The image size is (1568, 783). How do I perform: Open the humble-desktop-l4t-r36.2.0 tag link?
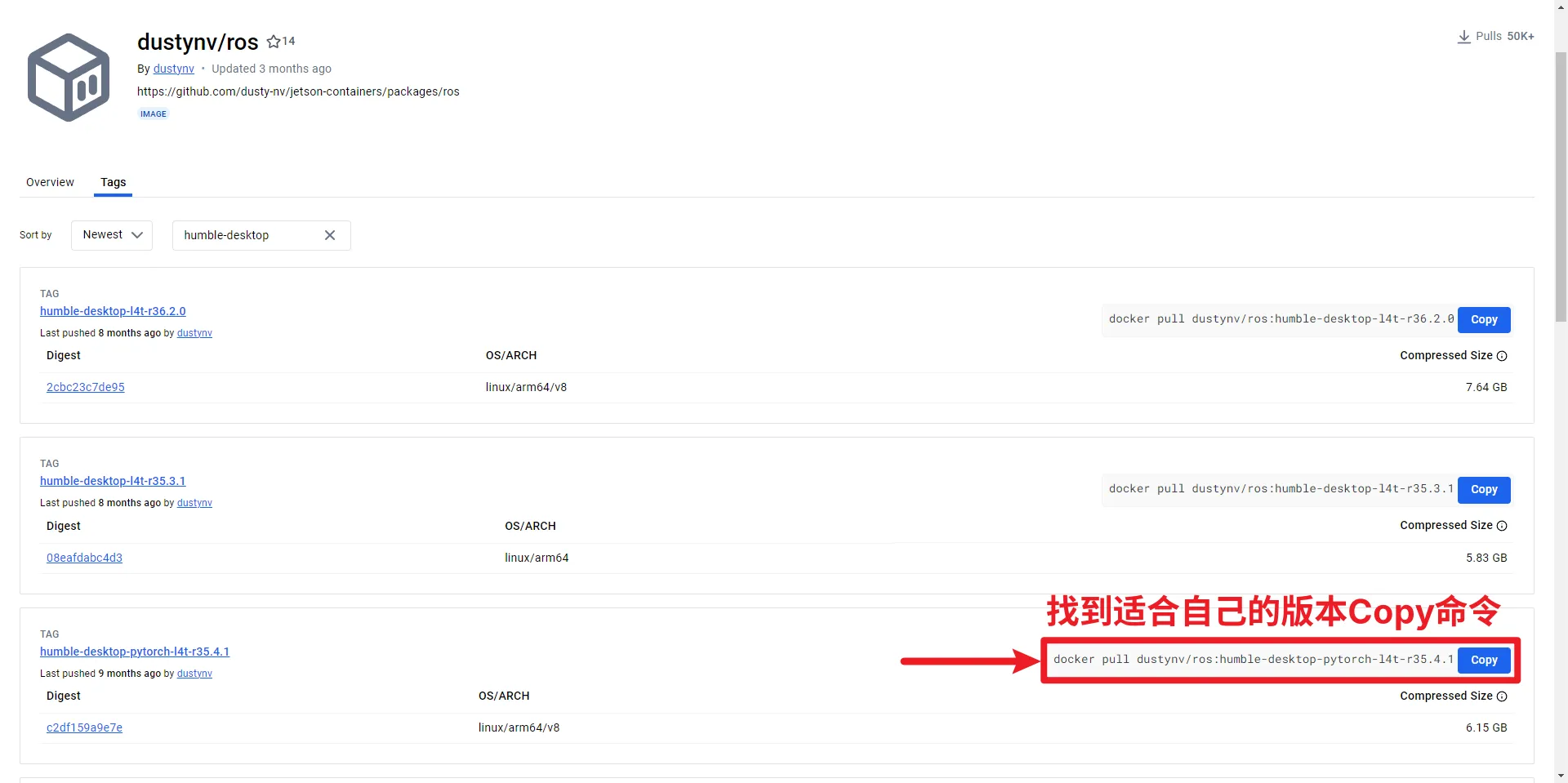[113, 311]
